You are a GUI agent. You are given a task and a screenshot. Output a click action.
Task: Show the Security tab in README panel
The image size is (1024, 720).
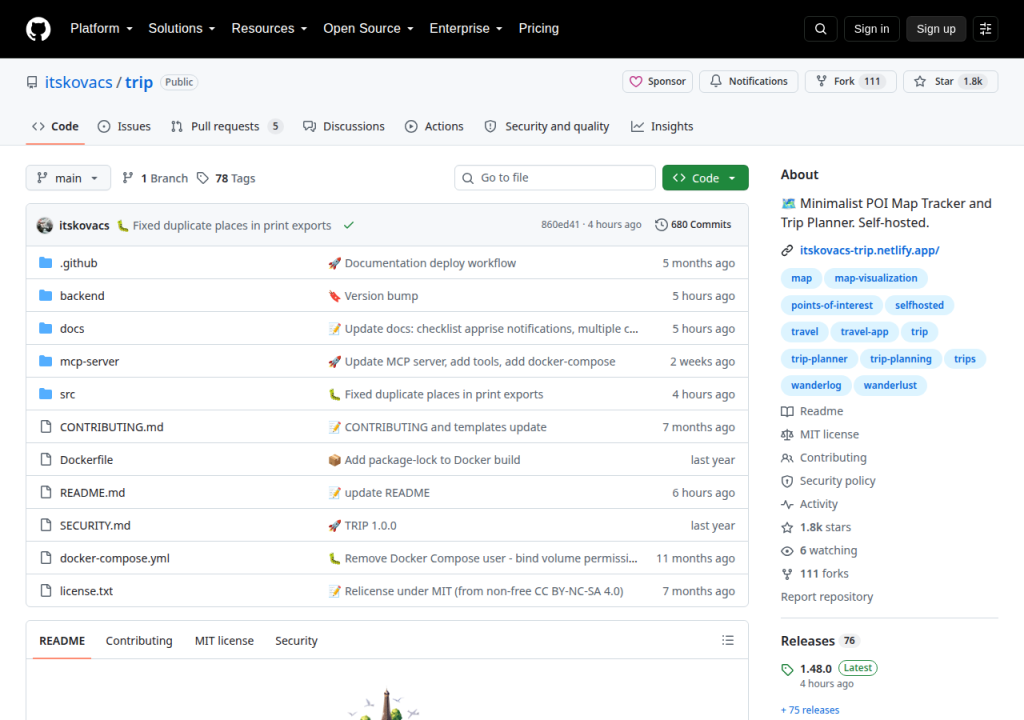tap(296, 641)
